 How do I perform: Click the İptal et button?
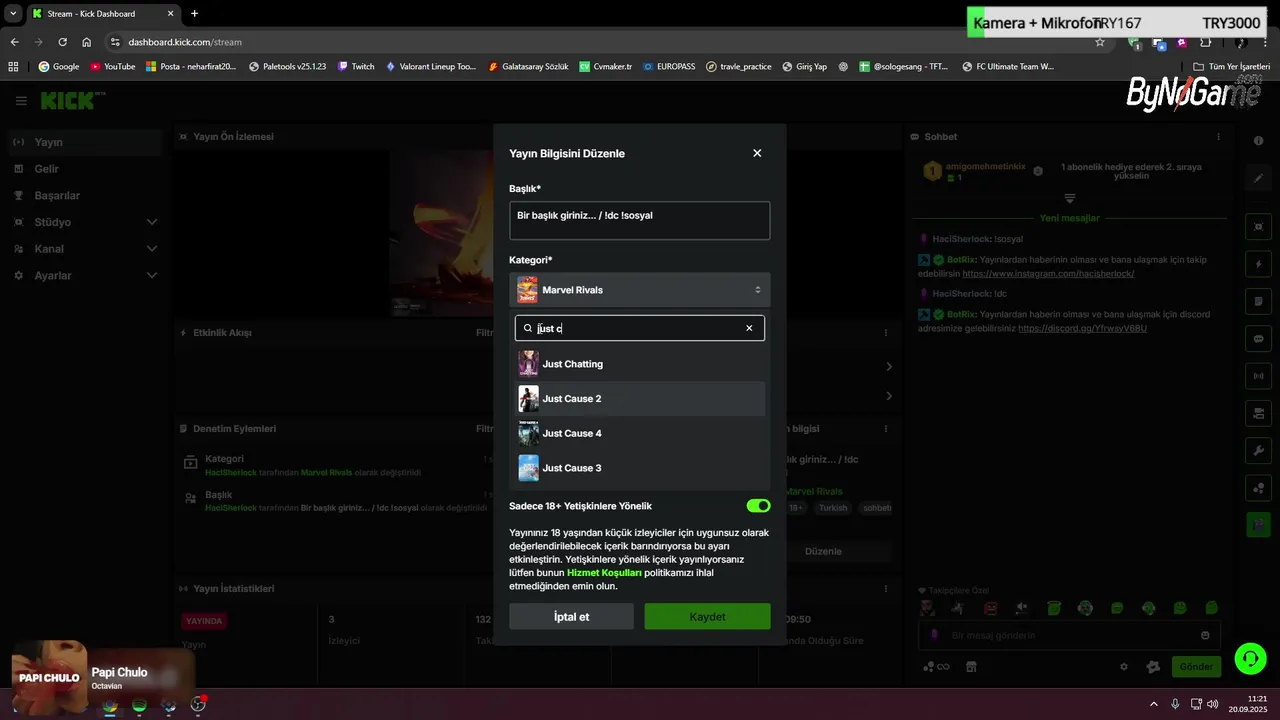click(x=571, y=616)
